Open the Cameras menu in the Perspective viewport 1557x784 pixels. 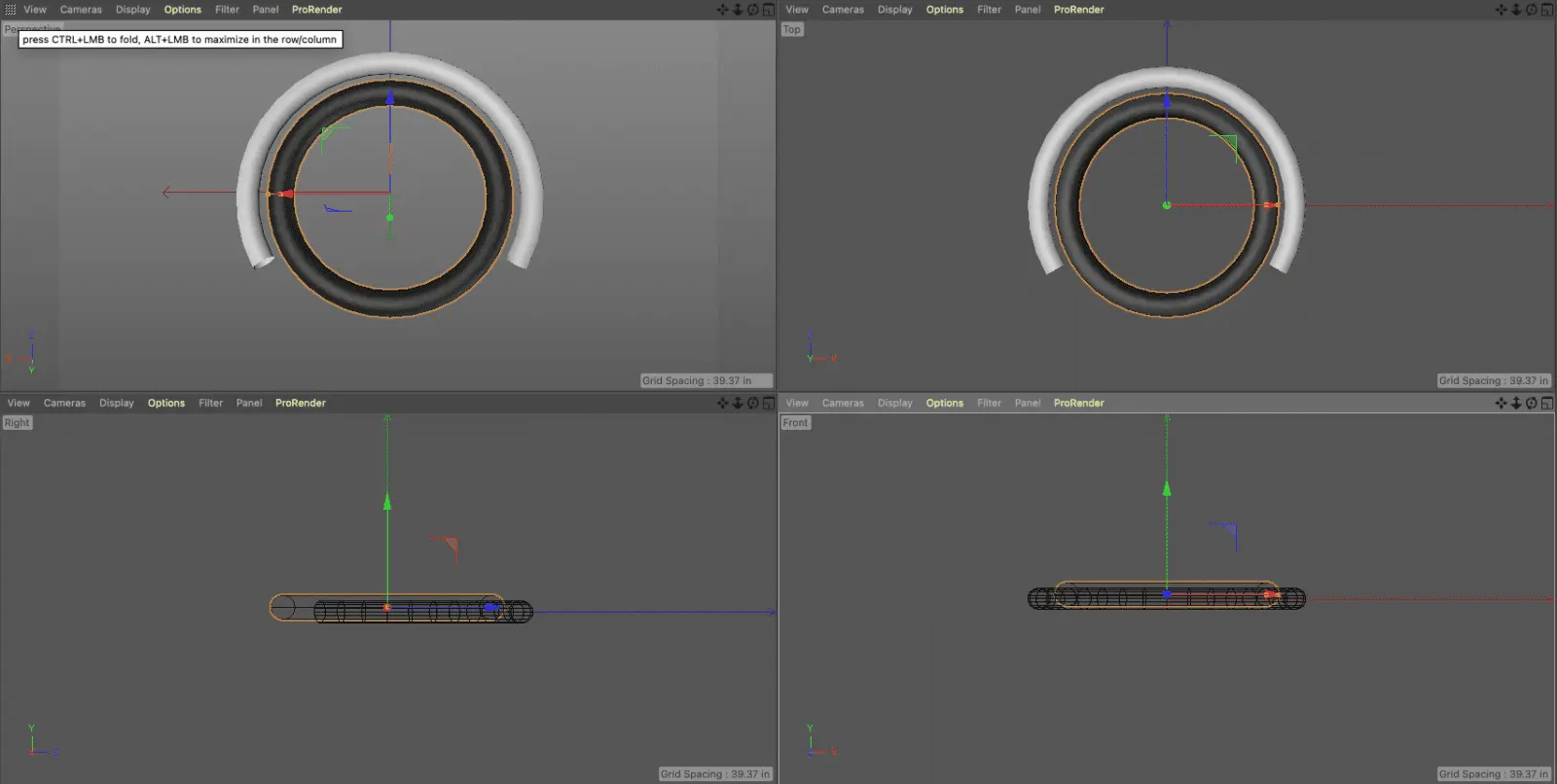tap(81, 10)
